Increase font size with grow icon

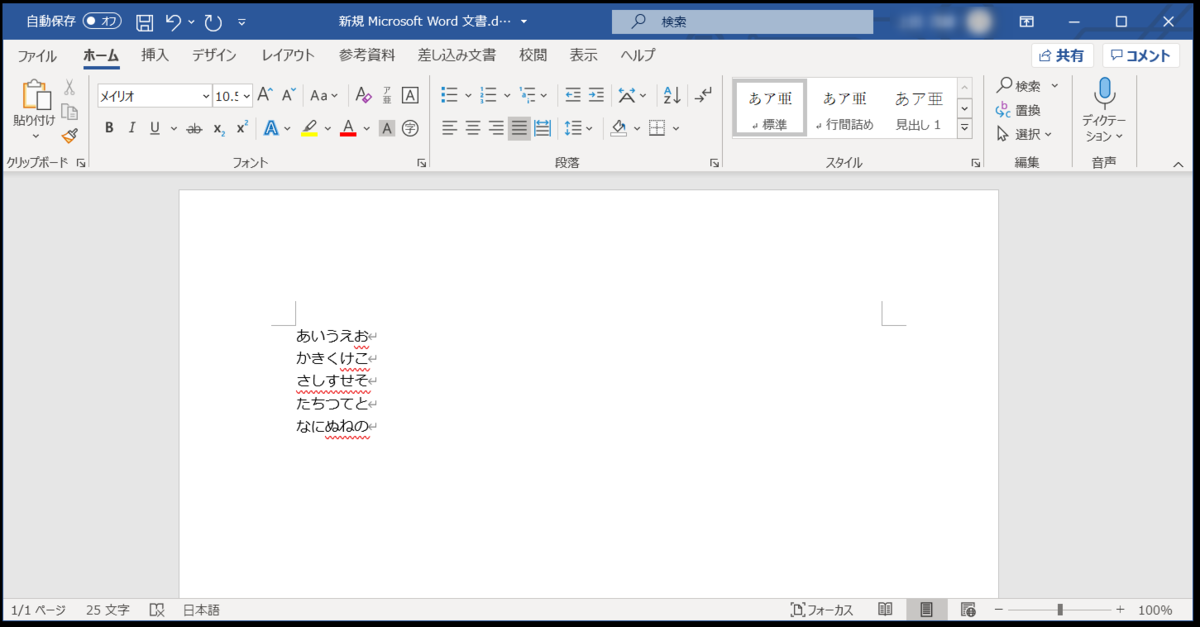[x=265, y=95]
